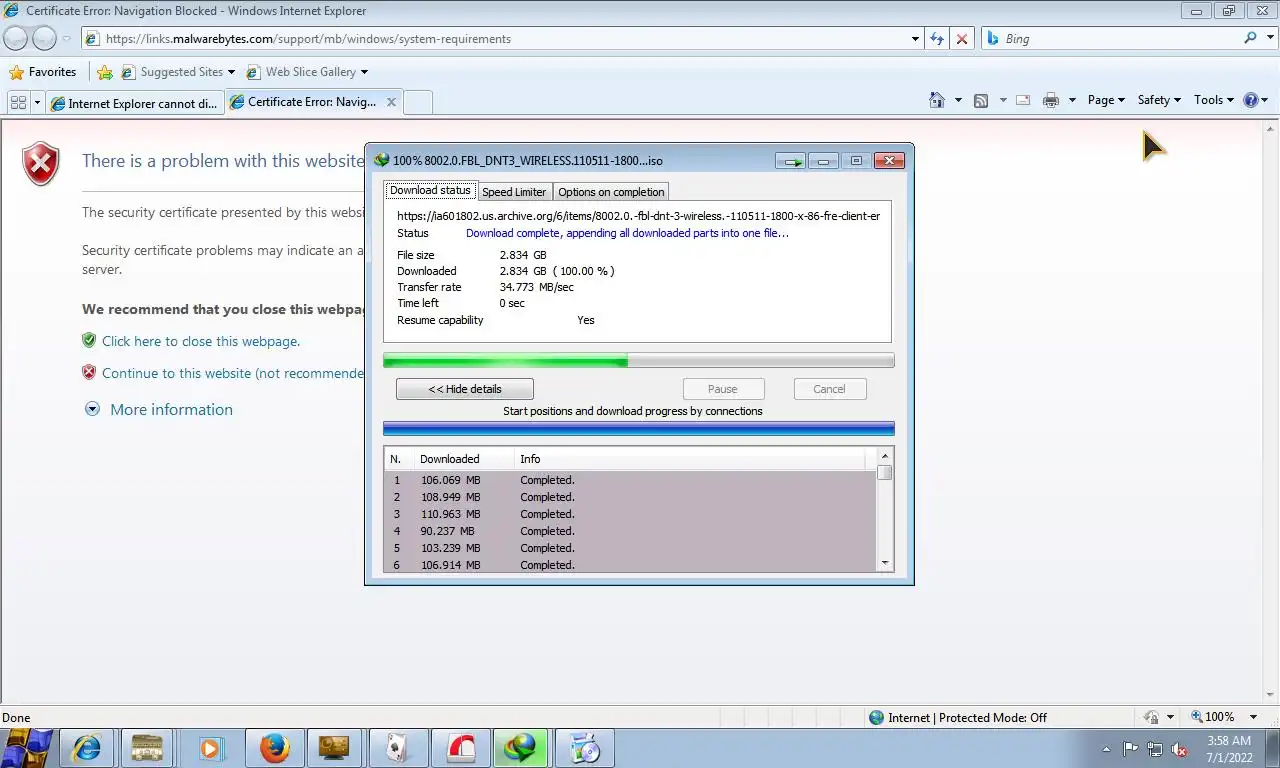The image size is (1280, 768).
Task: Switch to the Download status tab
Action: (430, 190)
